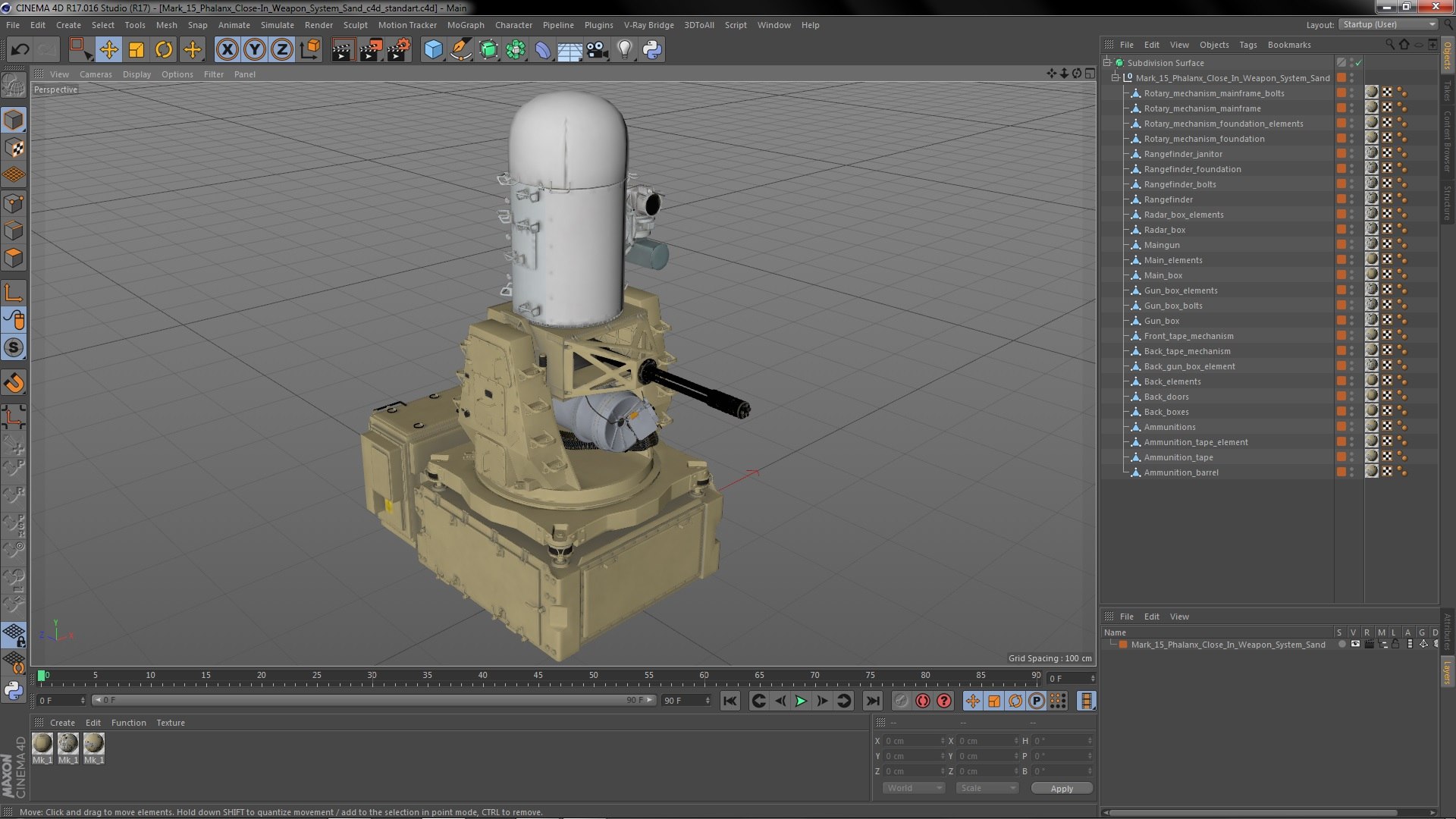The height and width of the screenshot is (819, 1456).
Task: Add the Floor environment object
Action: pyautogui.click(x=570, y=50)
